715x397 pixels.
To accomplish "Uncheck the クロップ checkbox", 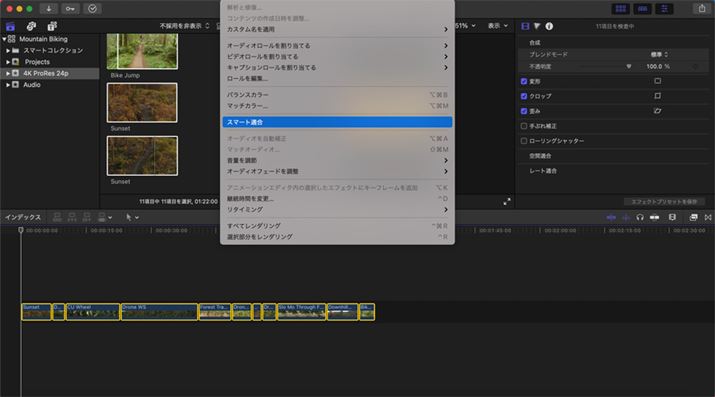I will pos(523,96).
